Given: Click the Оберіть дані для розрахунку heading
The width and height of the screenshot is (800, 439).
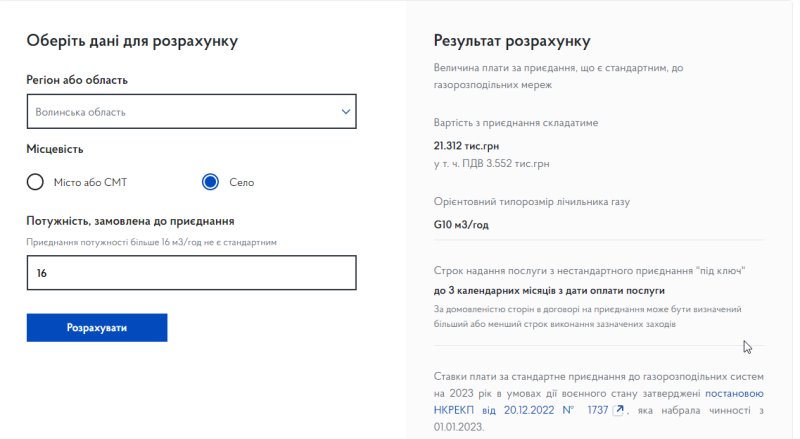Looking at the screenshot, I should pyautogui.click(x=137, y=41).
